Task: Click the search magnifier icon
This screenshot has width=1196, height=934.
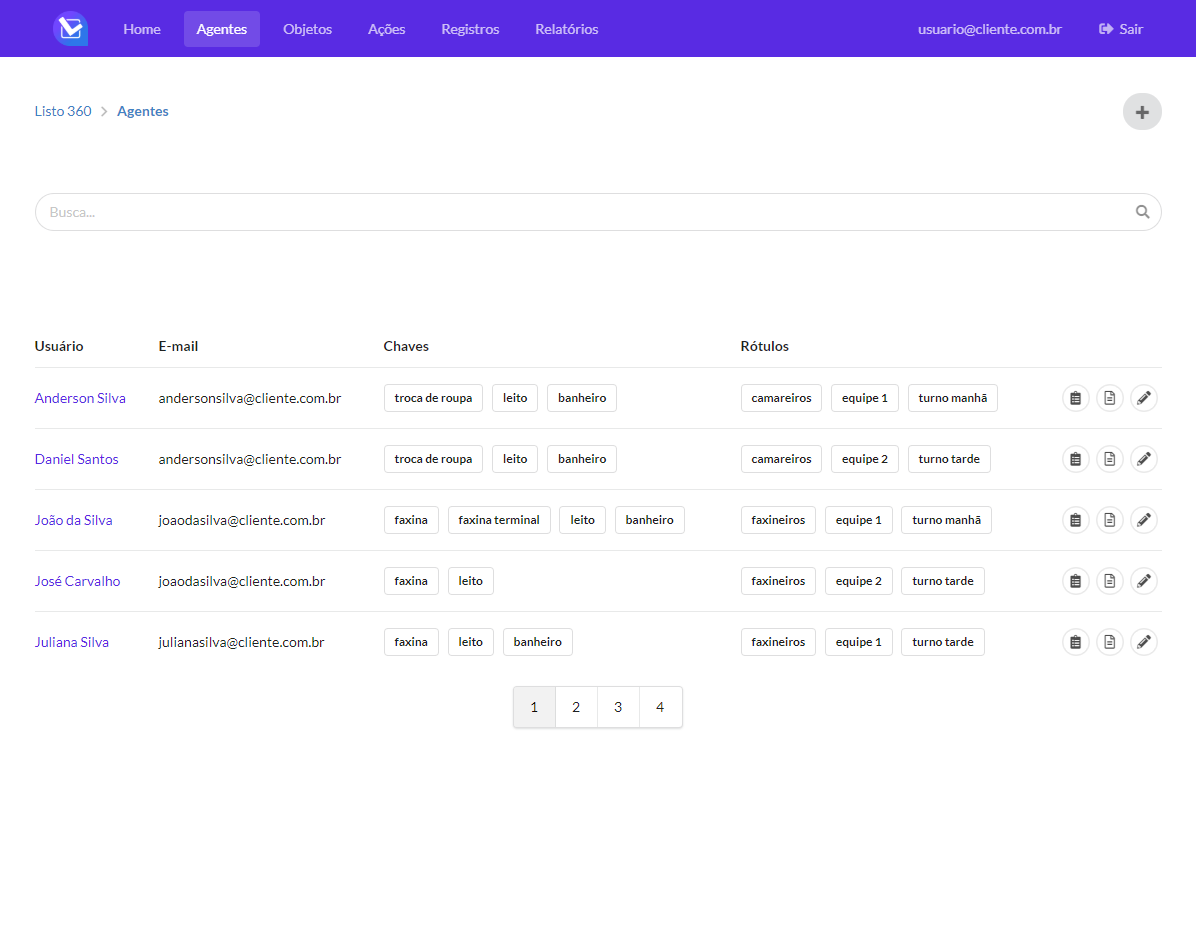Action: pos(1142,211)
